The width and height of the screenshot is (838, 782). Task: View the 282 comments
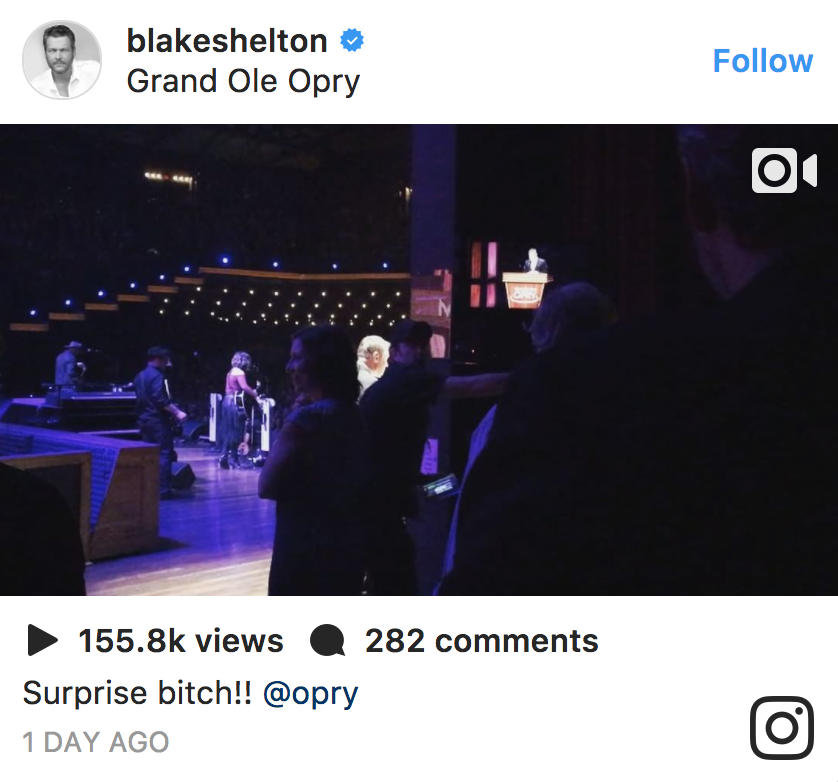click(x=481, y=641)
